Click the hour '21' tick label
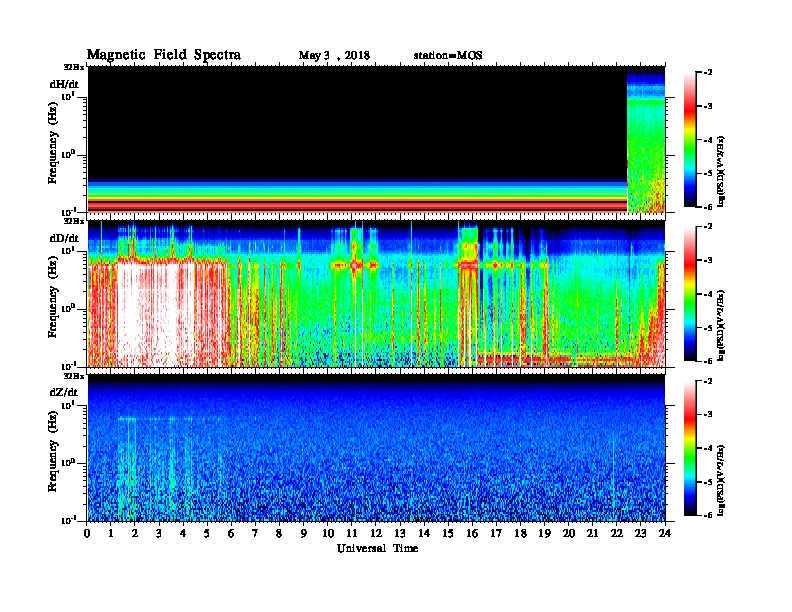The width and height of the screenshot is (792, 612). (592, 533)
